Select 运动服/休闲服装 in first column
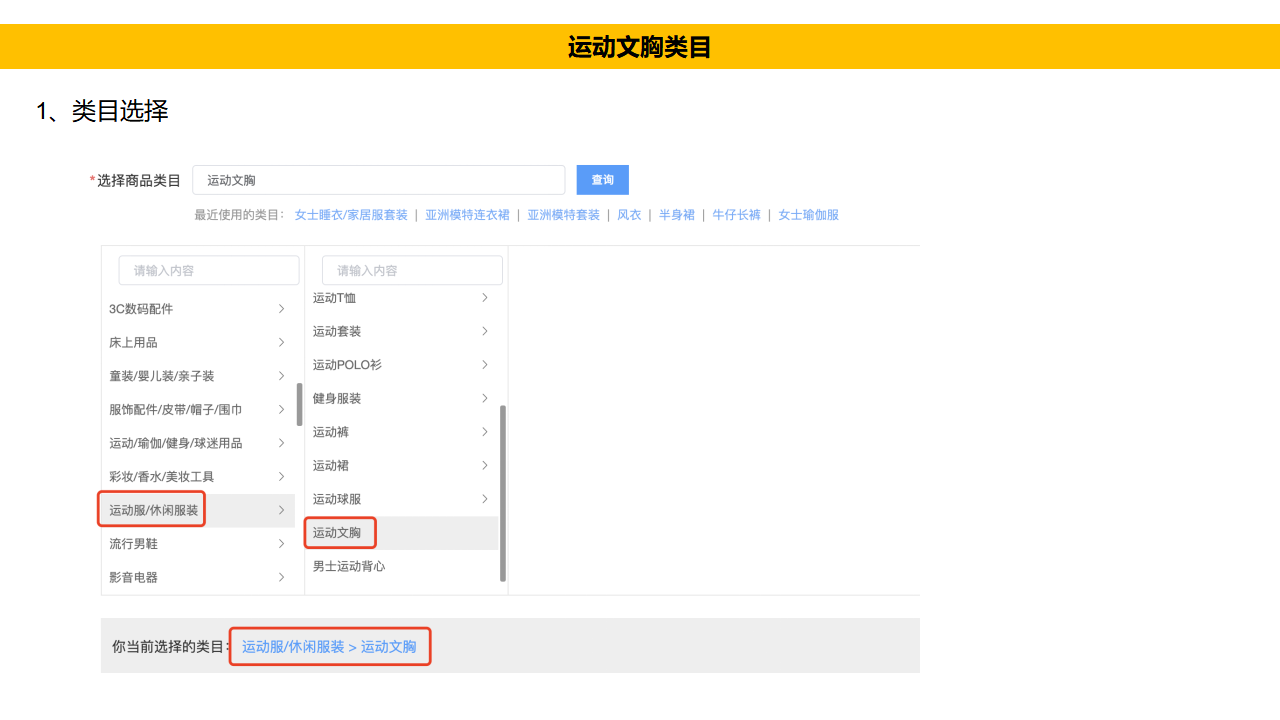This screenshot has height=720, width=1280. coord(154,510)
